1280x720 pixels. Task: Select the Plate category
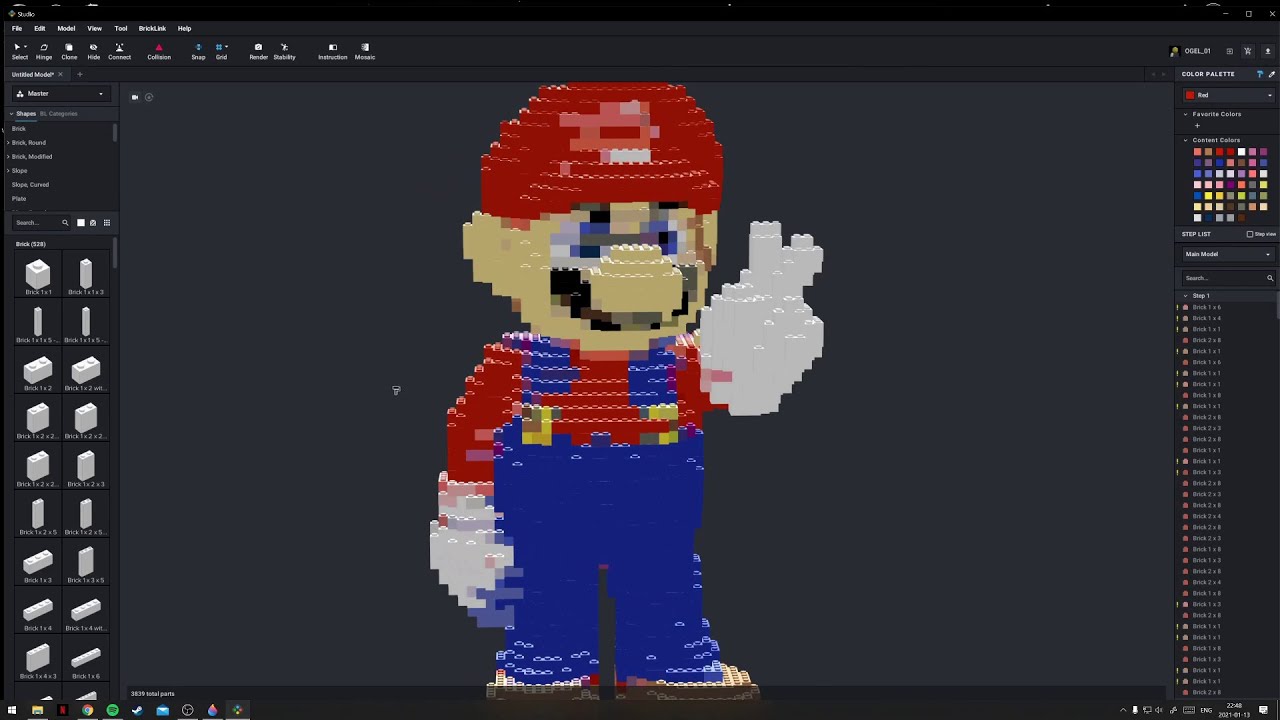click(19, 199)
